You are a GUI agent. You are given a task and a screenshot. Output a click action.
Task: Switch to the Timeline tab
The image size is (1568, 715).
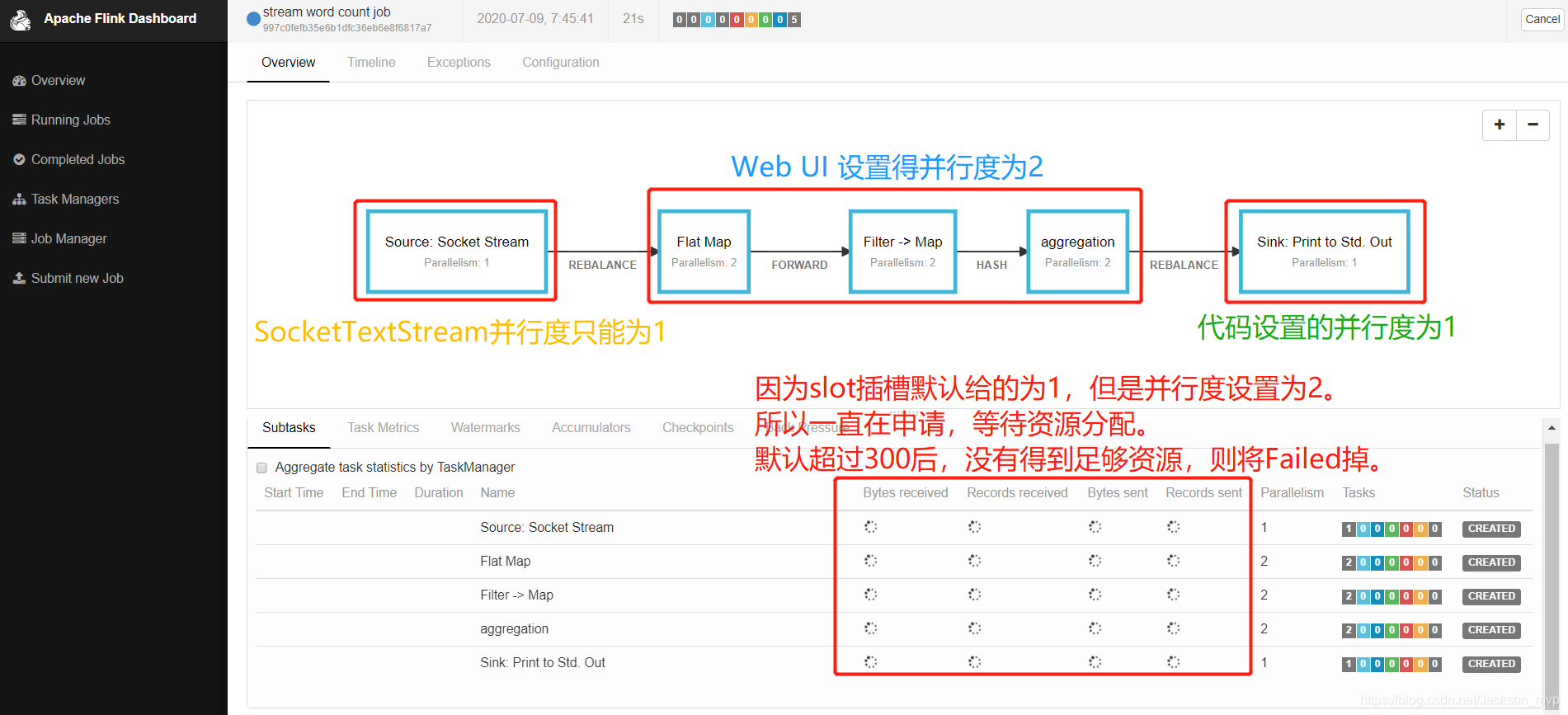(371, 63)
